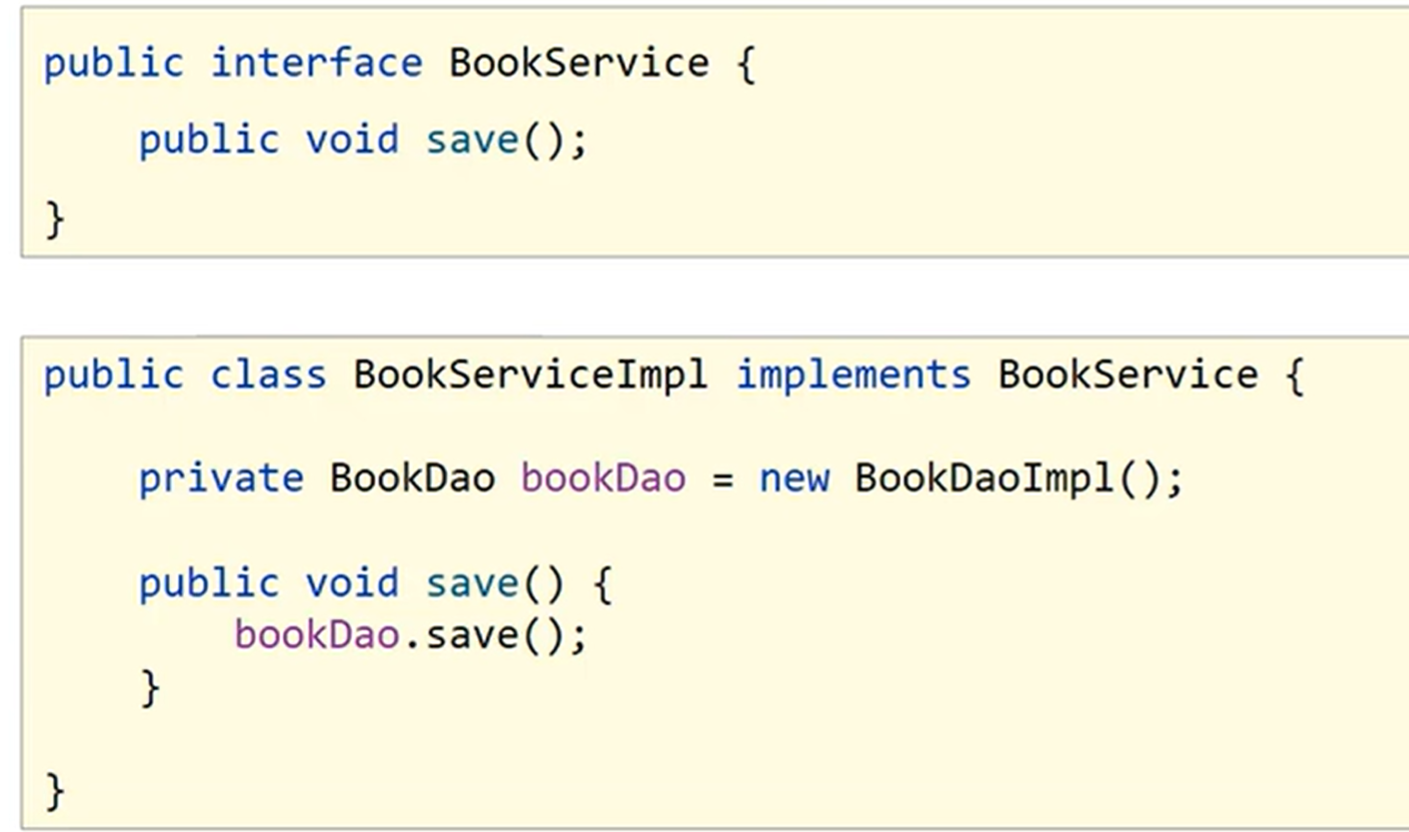Click bookDao in the bookDao.save() call

pyautogui.click(x=317, y=635)
